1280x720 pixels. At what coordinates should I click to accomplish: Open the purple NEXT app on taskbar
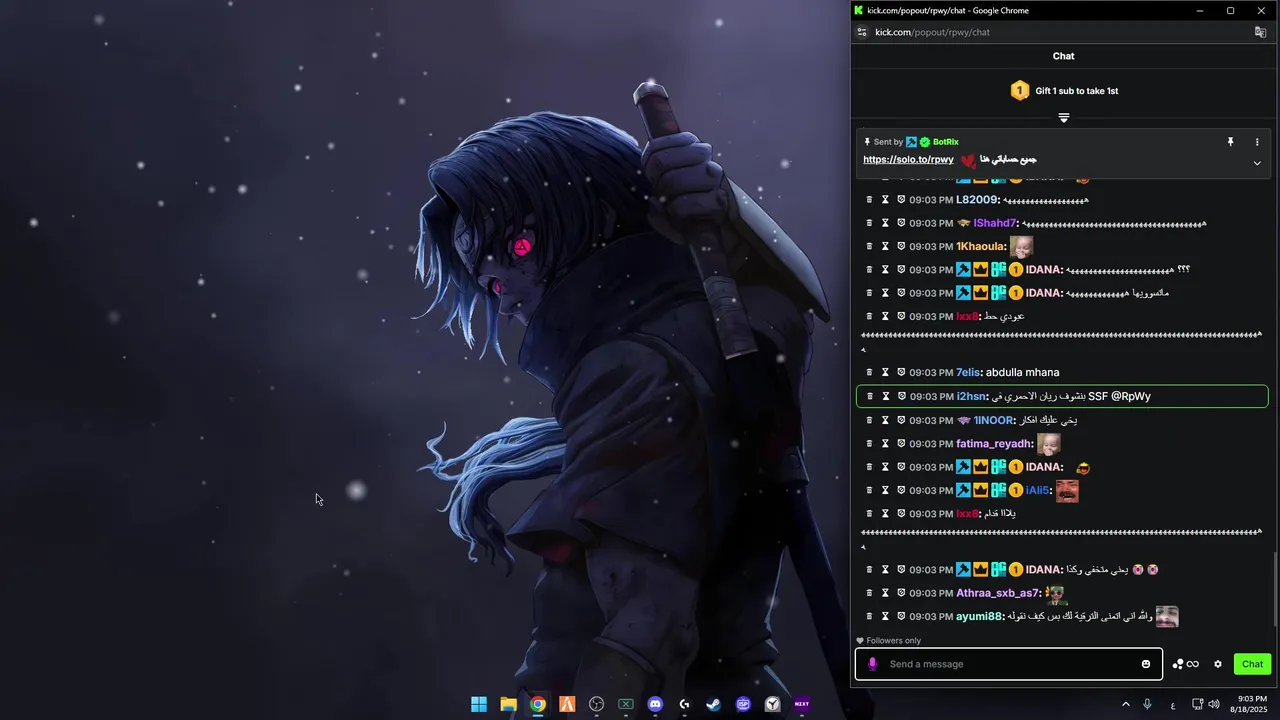[x=802, y=704]
